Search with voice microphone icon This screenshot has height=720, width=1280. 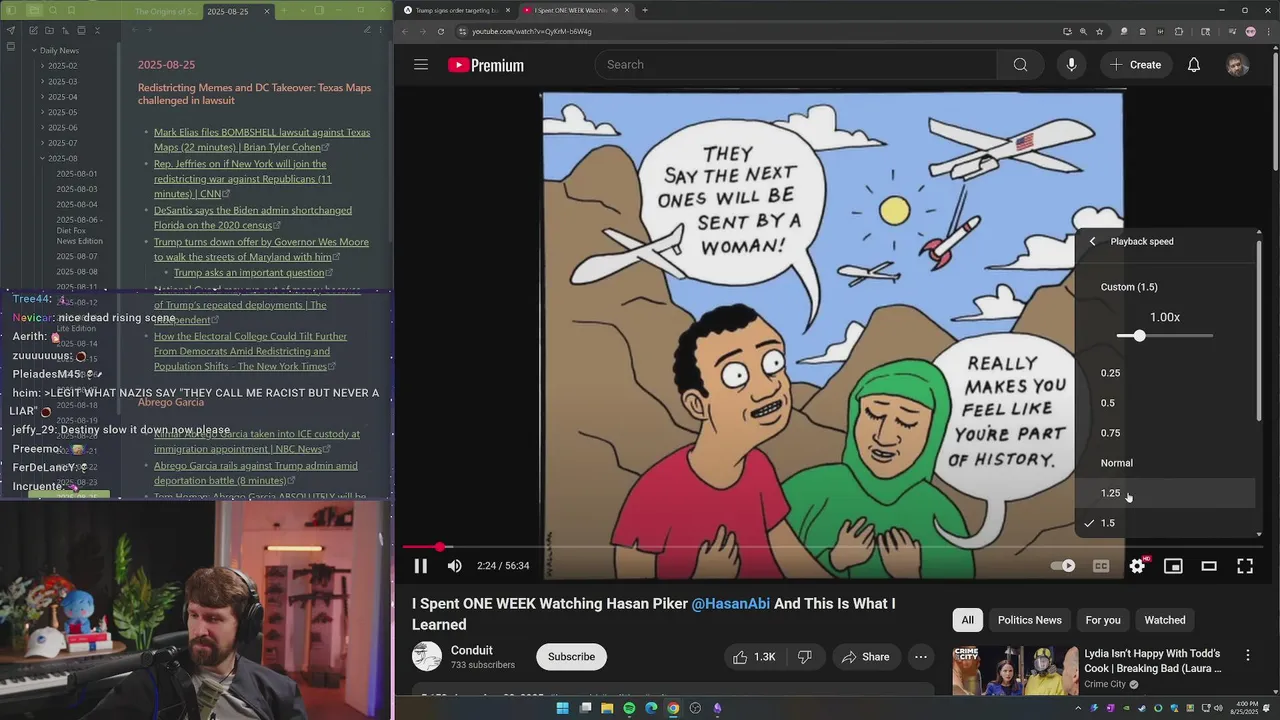[1071, 65]
